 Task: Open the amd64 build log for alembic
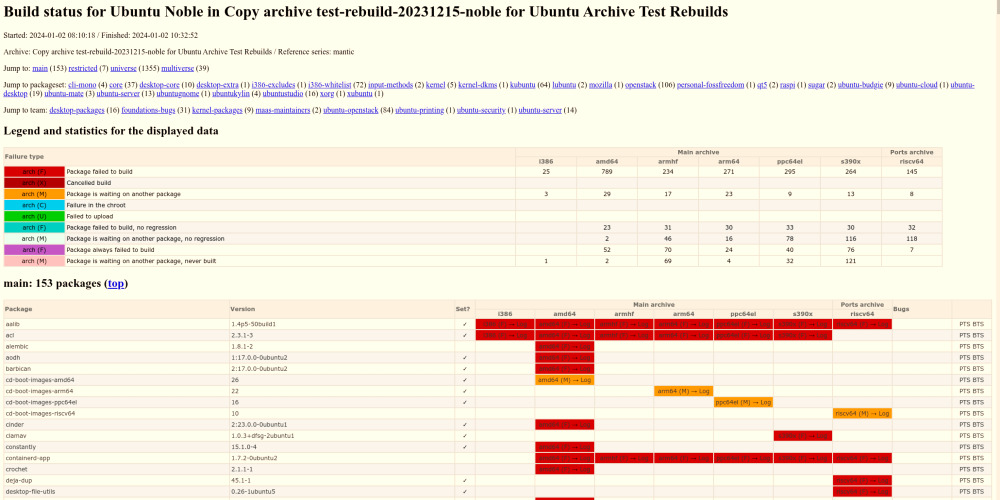point(564,346)
